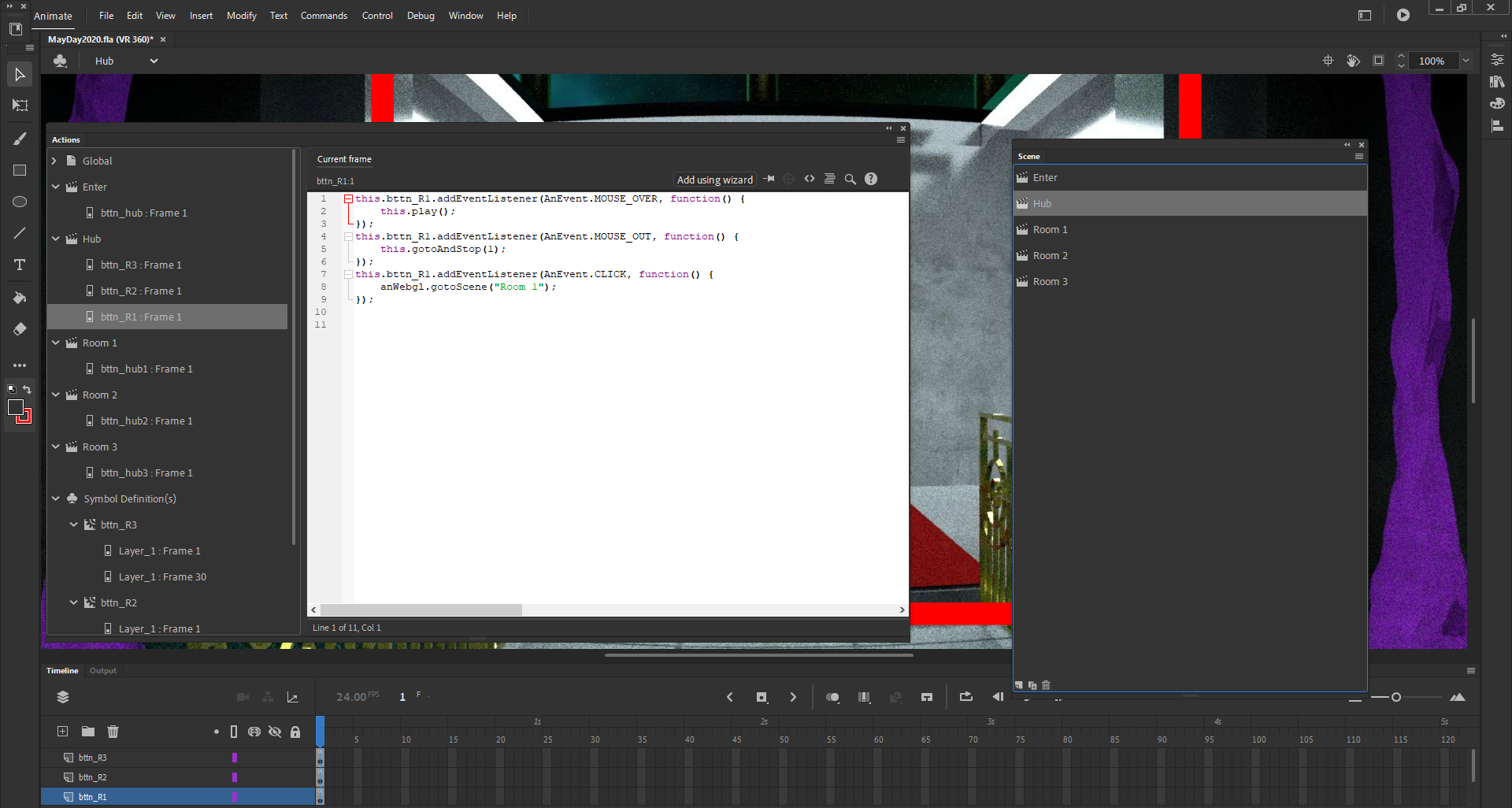Screen dimensions: 1512x808
Task: Toggle Hide or Show All Layers visibility
Action: pyautogui.click(x=275, y=732)
